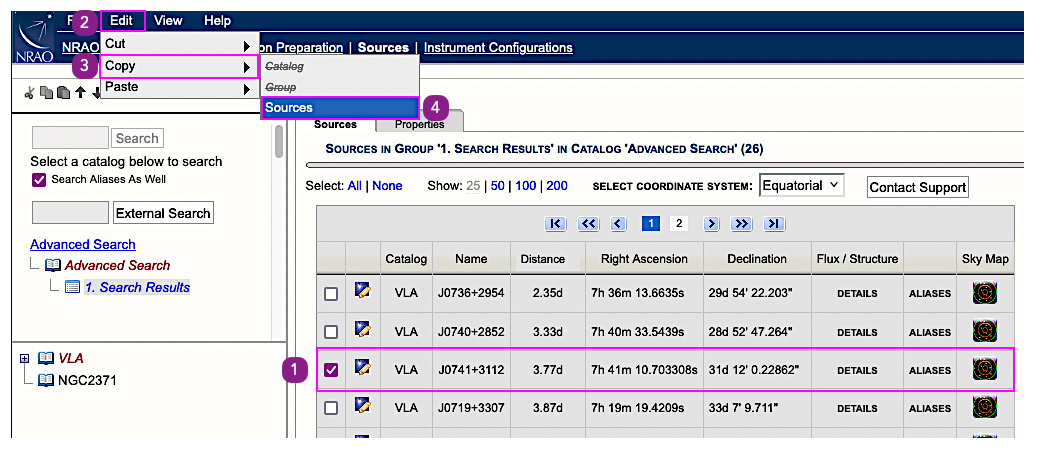This screenshot has height=450, width=1037.
Task: Open the View menu
Action: pos(168,21)
